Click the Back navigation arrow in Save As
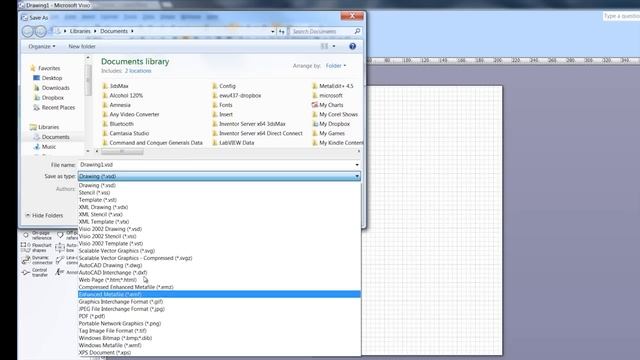640x360 pixels. 28,31
